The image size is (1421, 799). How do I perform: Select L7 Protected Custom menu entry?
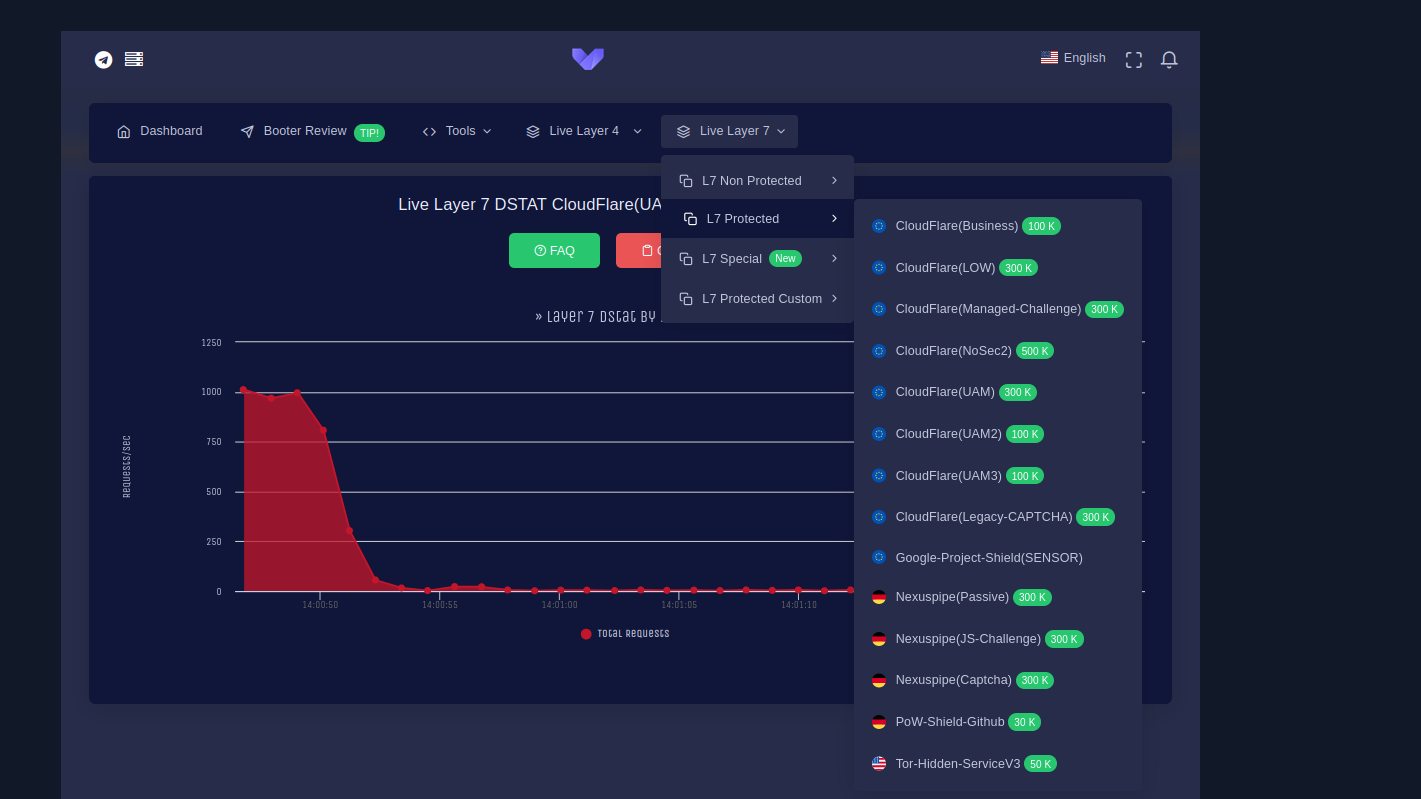pyautogui.click(x=757, y=299)
